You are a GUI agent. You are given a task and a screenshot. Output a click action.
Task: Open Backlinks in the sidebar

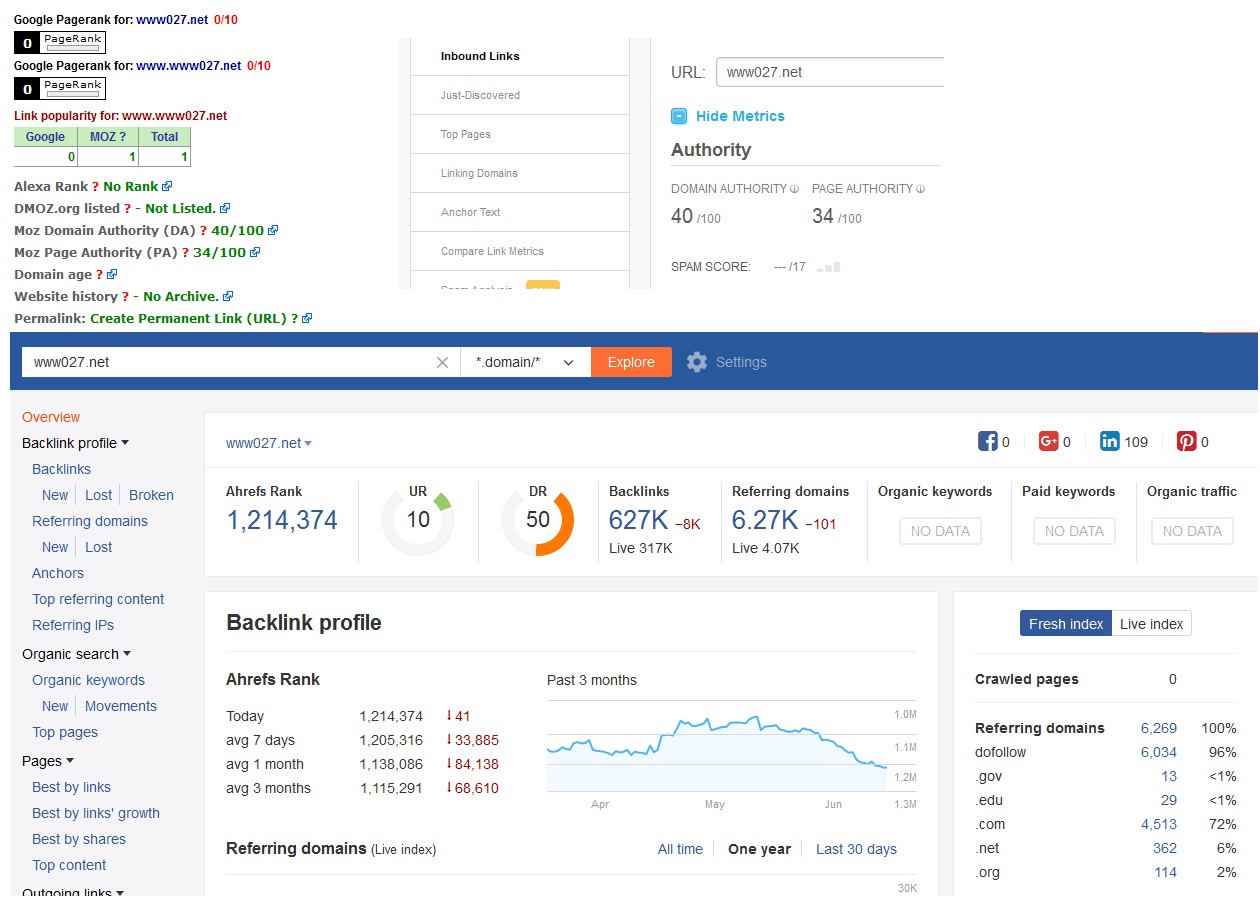pyautogui.click(x=61, y=469)
